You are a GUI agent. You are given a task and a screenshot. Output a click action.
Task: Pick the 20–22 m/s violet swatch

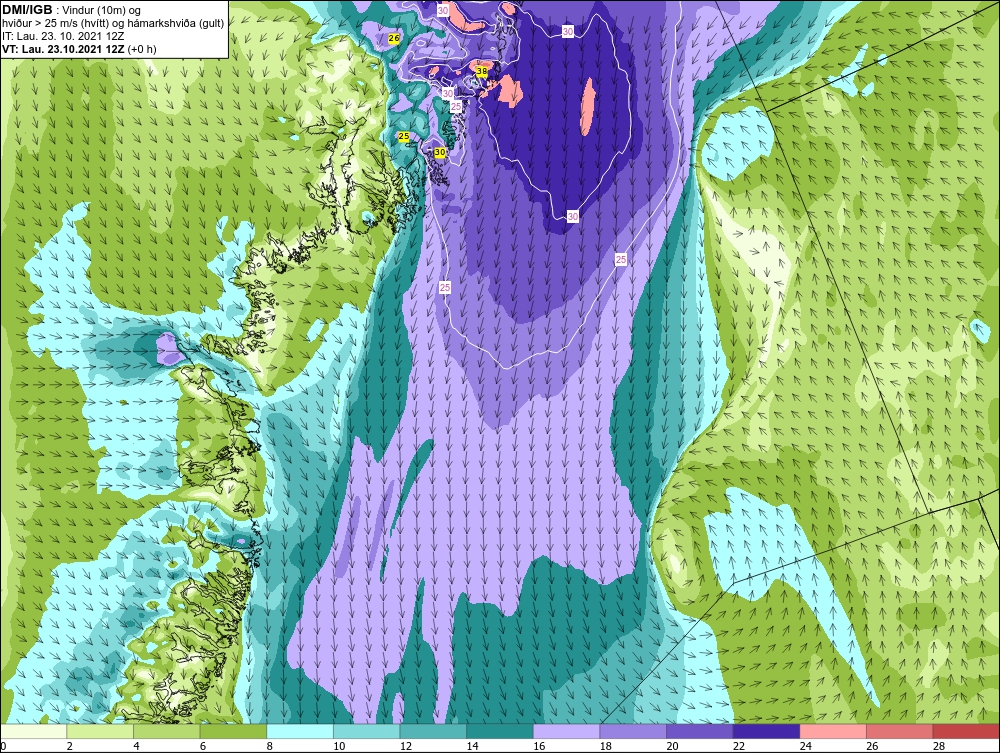700,731
